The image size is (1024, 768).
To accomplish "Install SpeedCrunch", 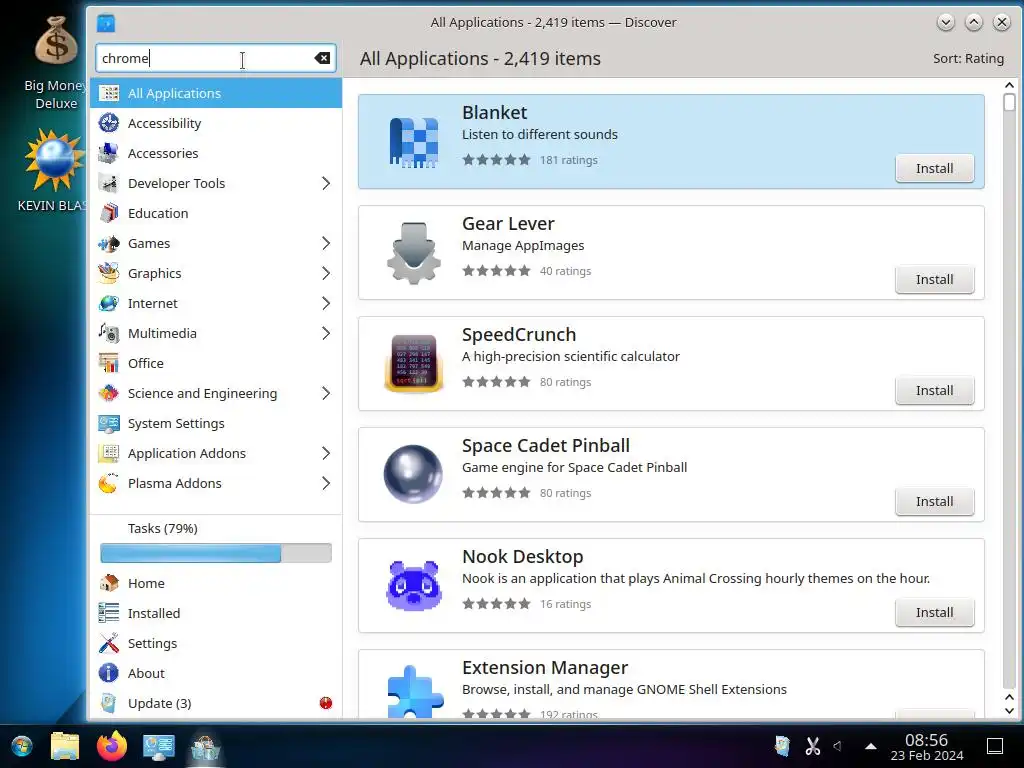I will (935, 391).
